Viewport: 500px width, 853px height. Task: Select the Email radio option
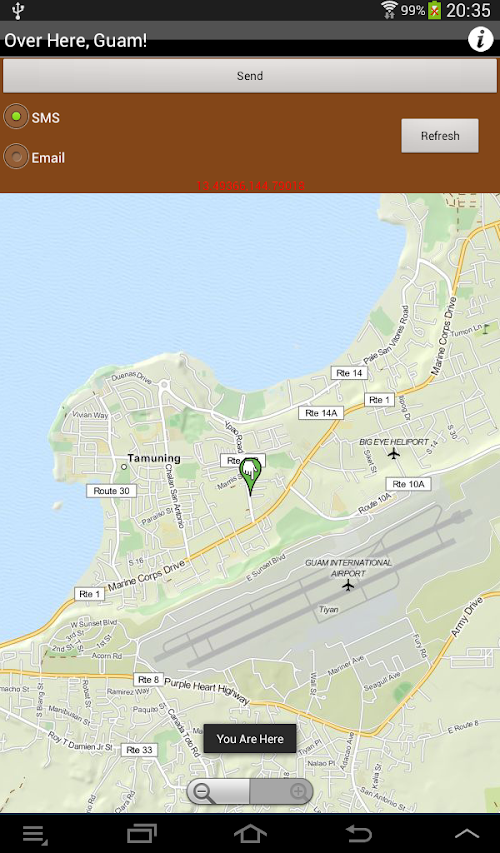pyautogui.click(x=16, y=157)
